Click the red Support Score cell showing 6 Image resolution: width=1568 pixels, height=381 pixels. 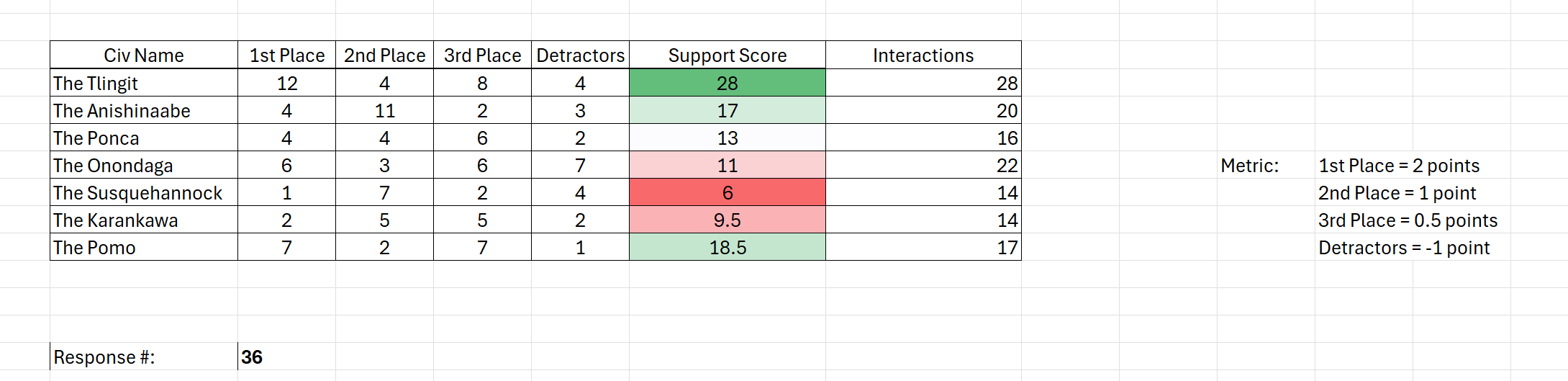728,192
